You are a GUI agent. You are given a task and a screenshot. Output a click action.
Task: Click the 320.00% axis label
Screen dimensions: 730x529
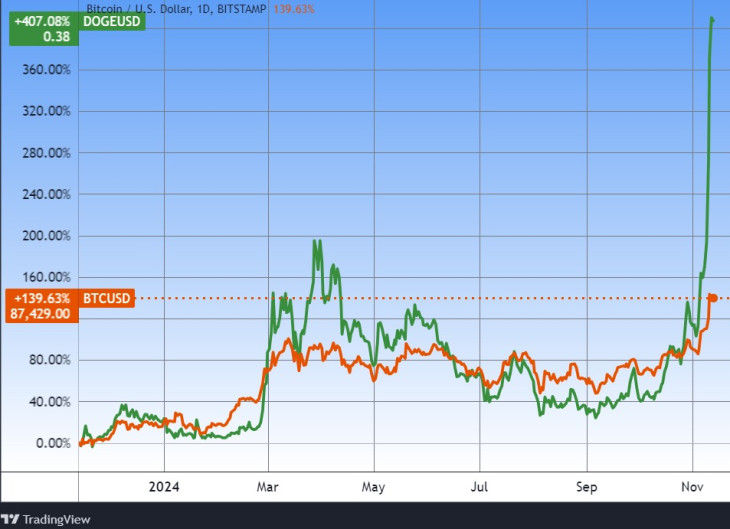(x=47, y=111)
